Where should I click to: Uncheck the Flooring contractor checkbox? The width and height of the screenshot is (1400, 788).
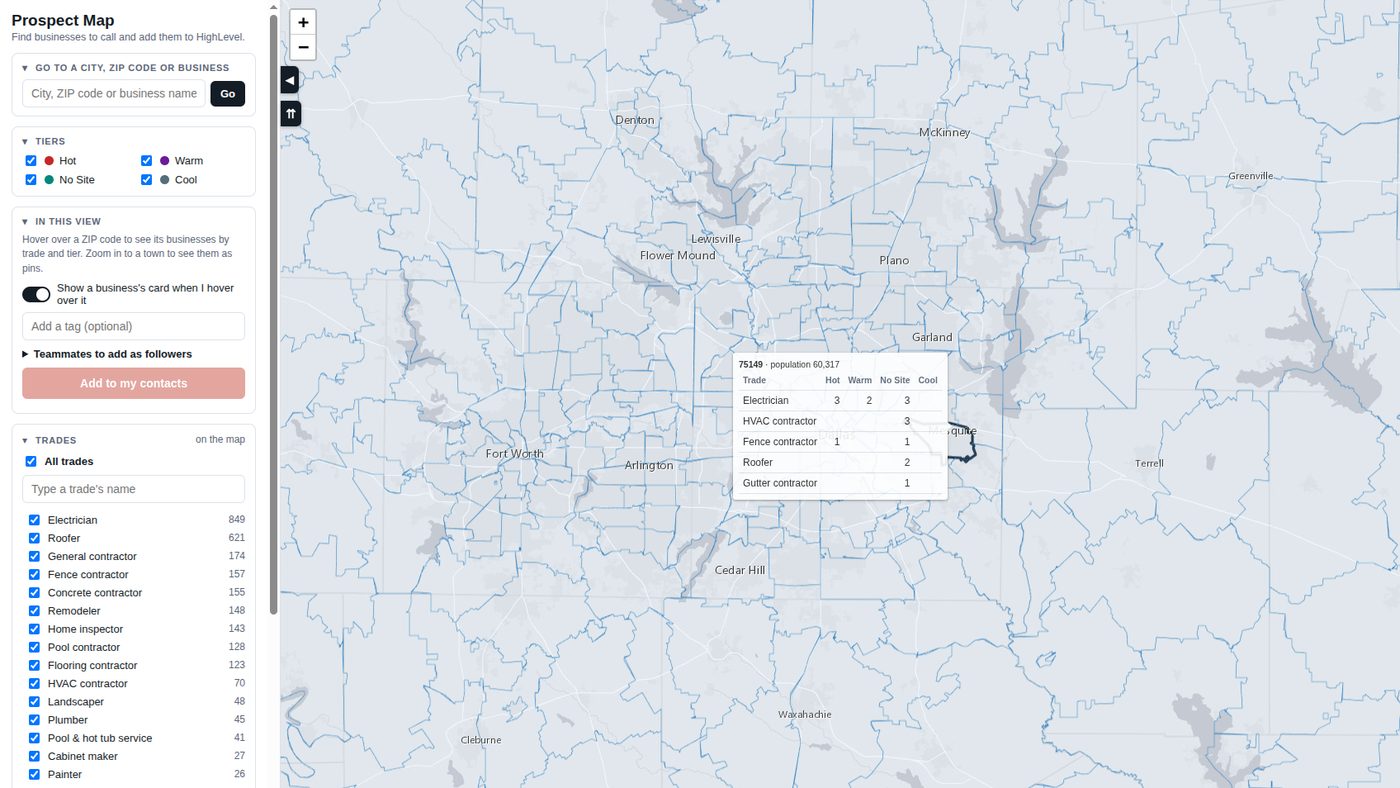[x=34, y=665]
